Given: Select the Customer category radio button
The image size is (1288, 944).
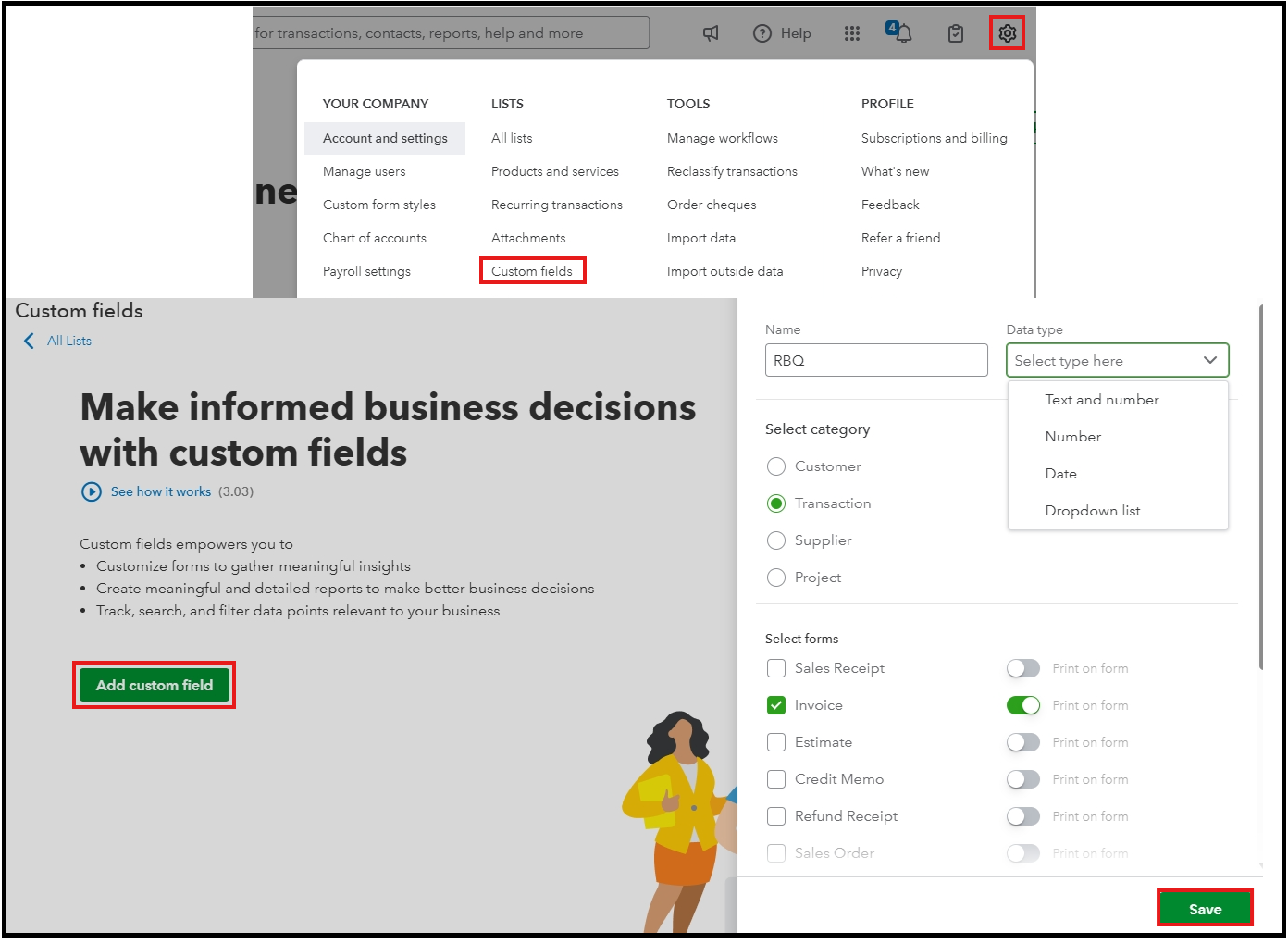Looking at the screenshot, I should click(776, 466).
